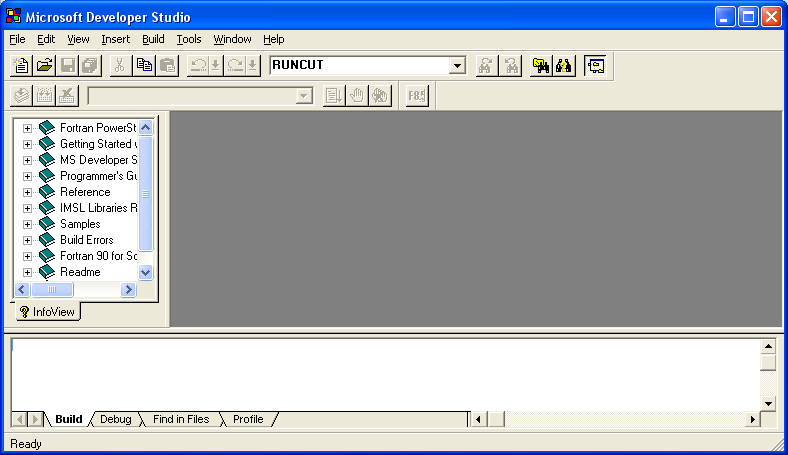788x455 pixels.
Task: Click the Find Next binoculars icon
Action: [486, 65]
